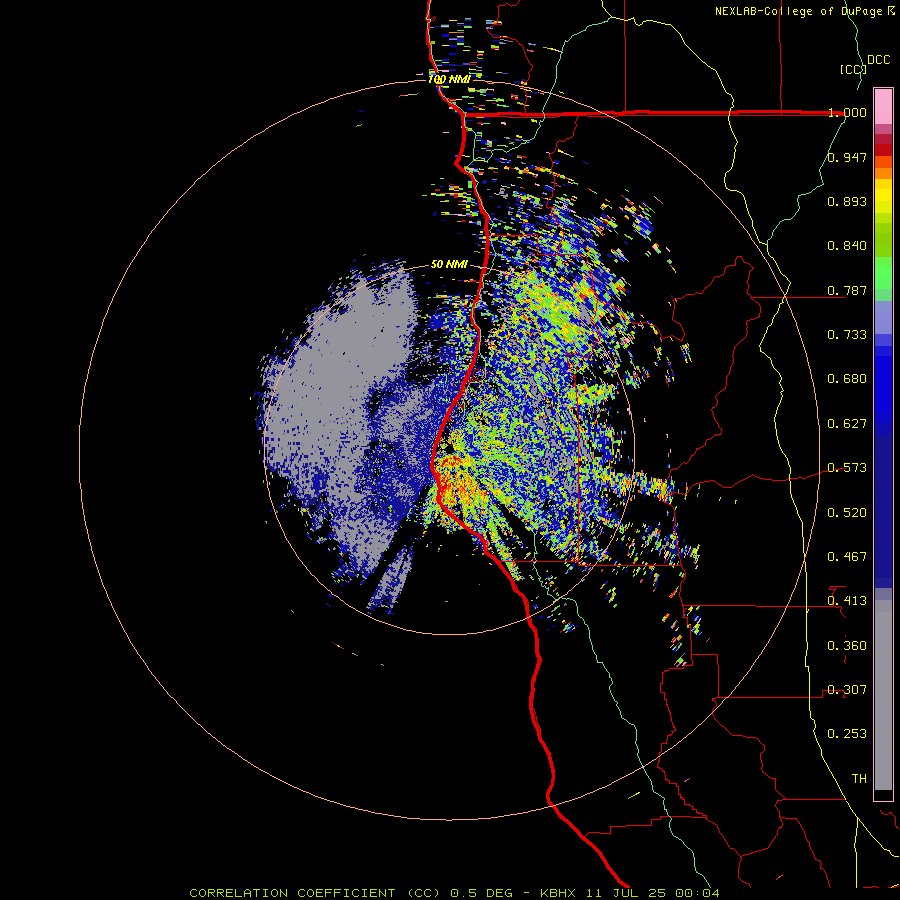Click the 0.627 scale value
The height and width of the screenshot is (900, 900).
tap(847, 424)
